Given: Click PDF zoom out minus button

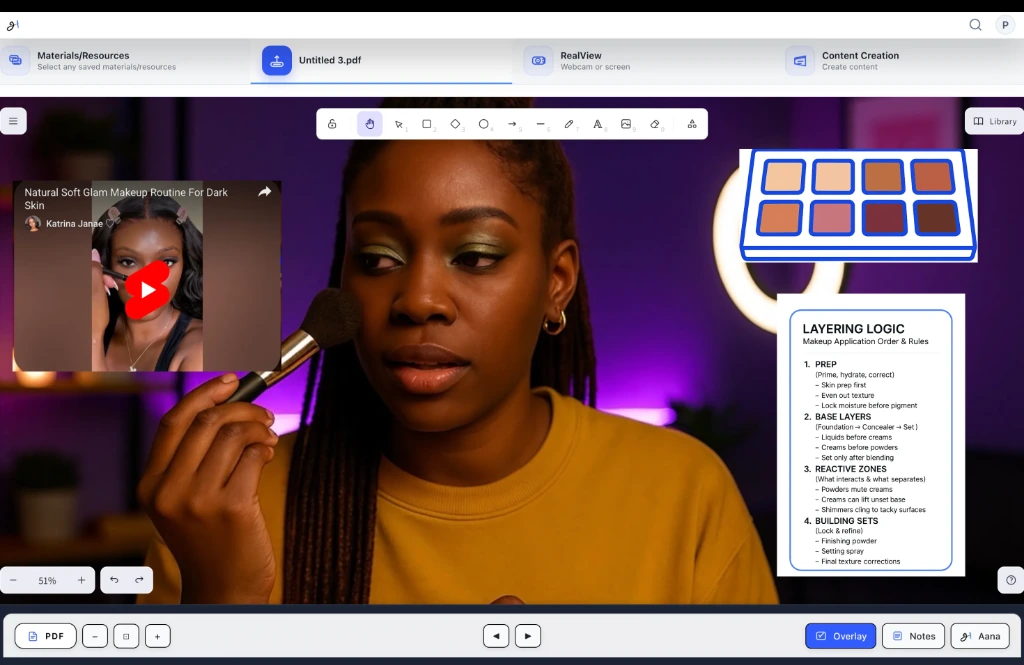Looking at the screenshot, I should pos(95,636).
